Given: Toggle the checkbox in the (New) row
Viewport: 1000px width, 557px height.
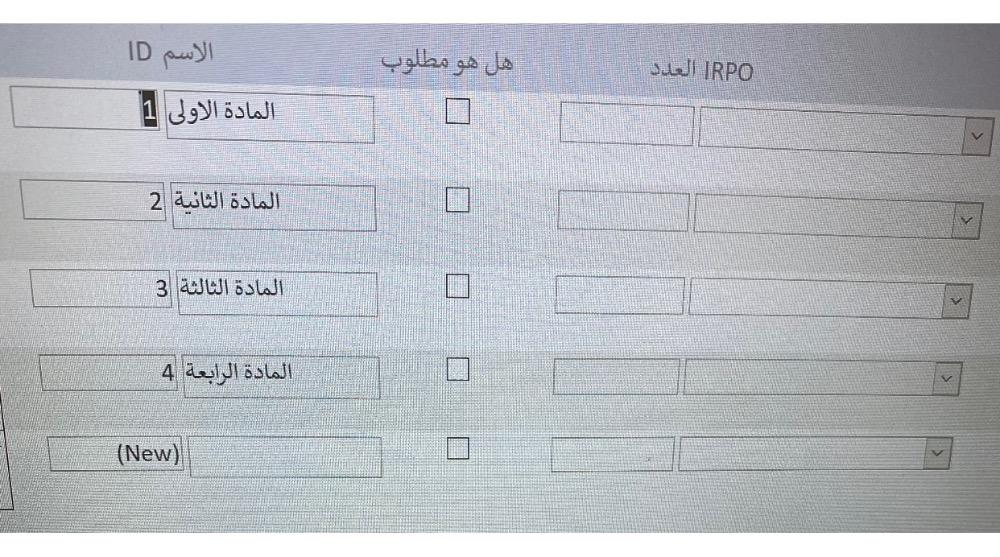Looking at the screenshot, I should tap(457, 448).
